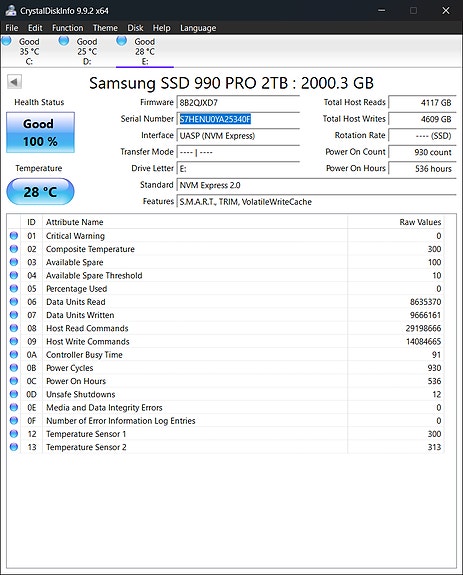This screenshot has width=463, height=575.
Task: Click the 28 °C temperature button
Action: coord(40,191)
